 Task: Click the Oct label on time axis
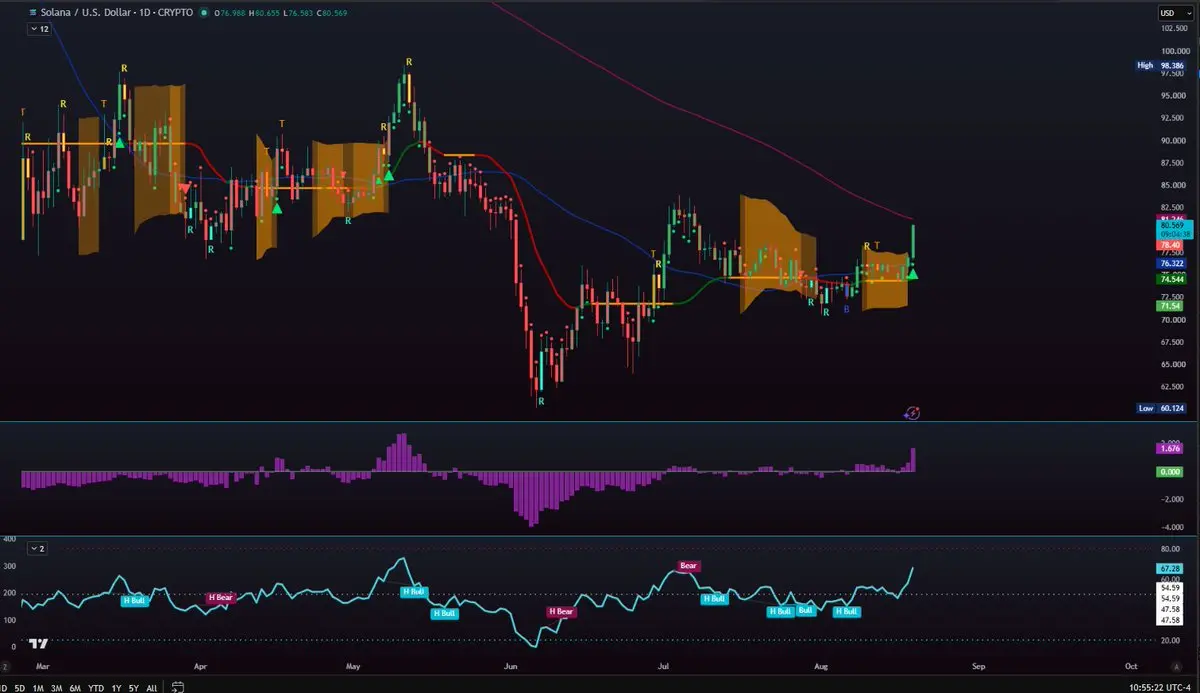(x=1131, y=665)
